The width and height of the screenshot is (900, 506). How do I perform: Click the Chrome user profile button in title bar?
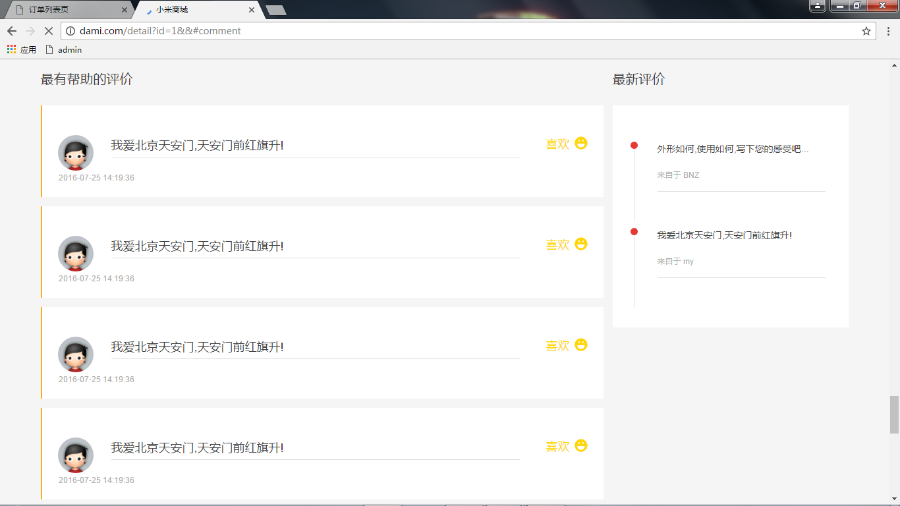[x=817, y=6]
